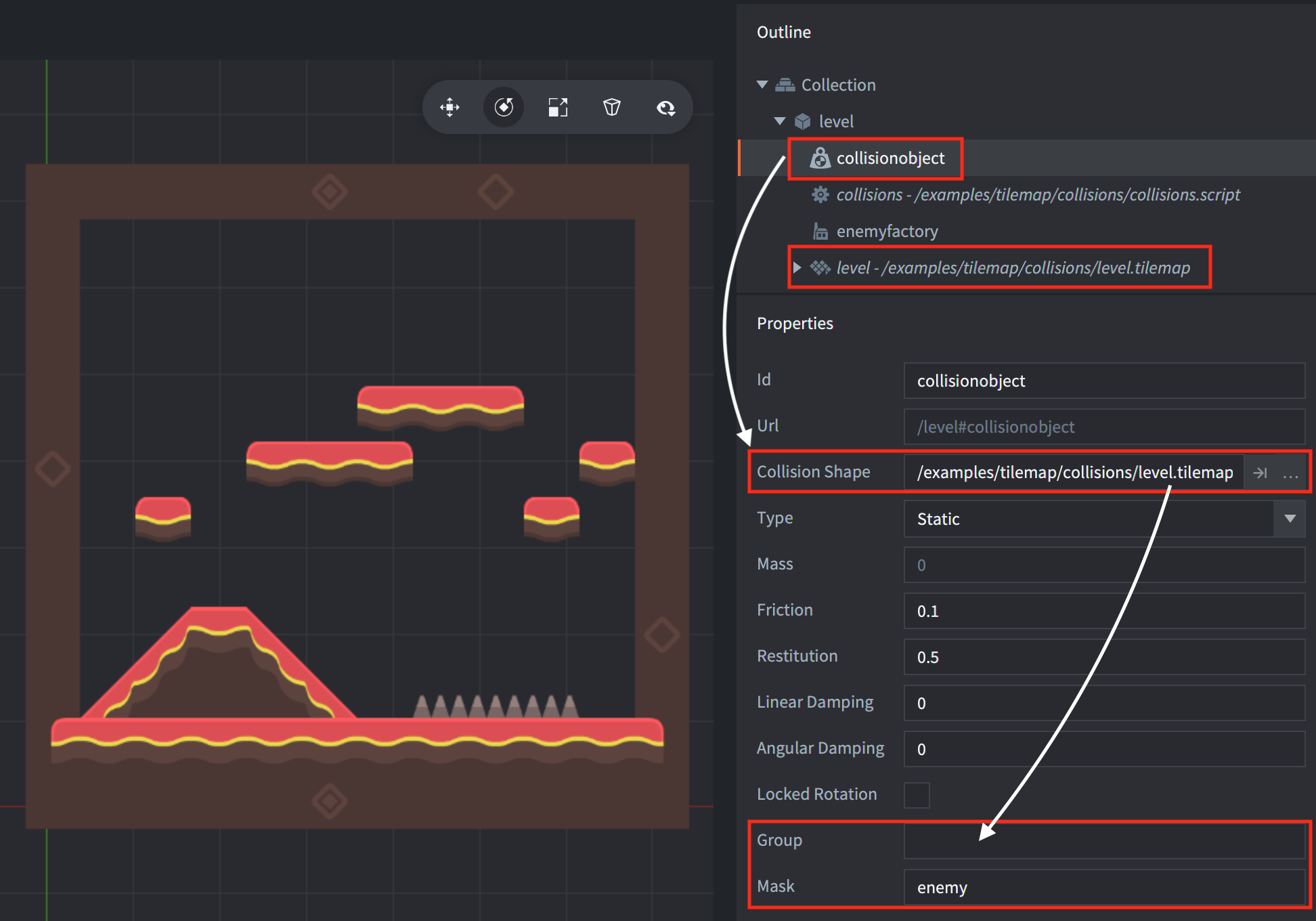Click the collisions script gear icon
This screenshot has width=1316, height=921.
820,195
